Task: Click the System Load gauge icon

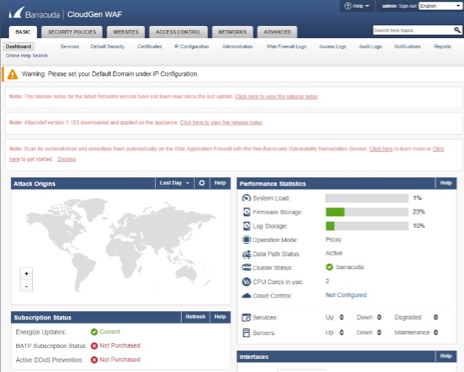Action: tap(246, 198)
